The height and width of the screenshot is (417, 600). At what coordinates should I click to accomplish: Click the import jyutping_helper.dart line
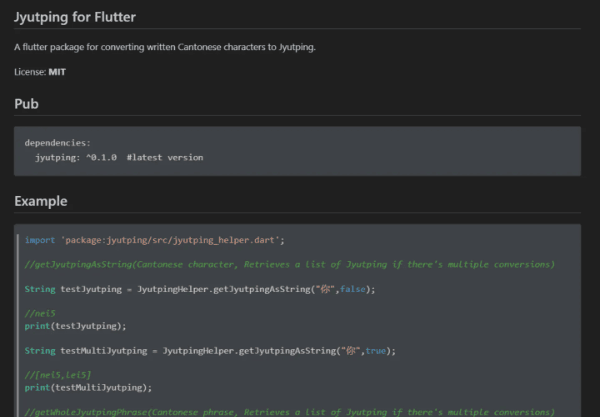[155, 240]
